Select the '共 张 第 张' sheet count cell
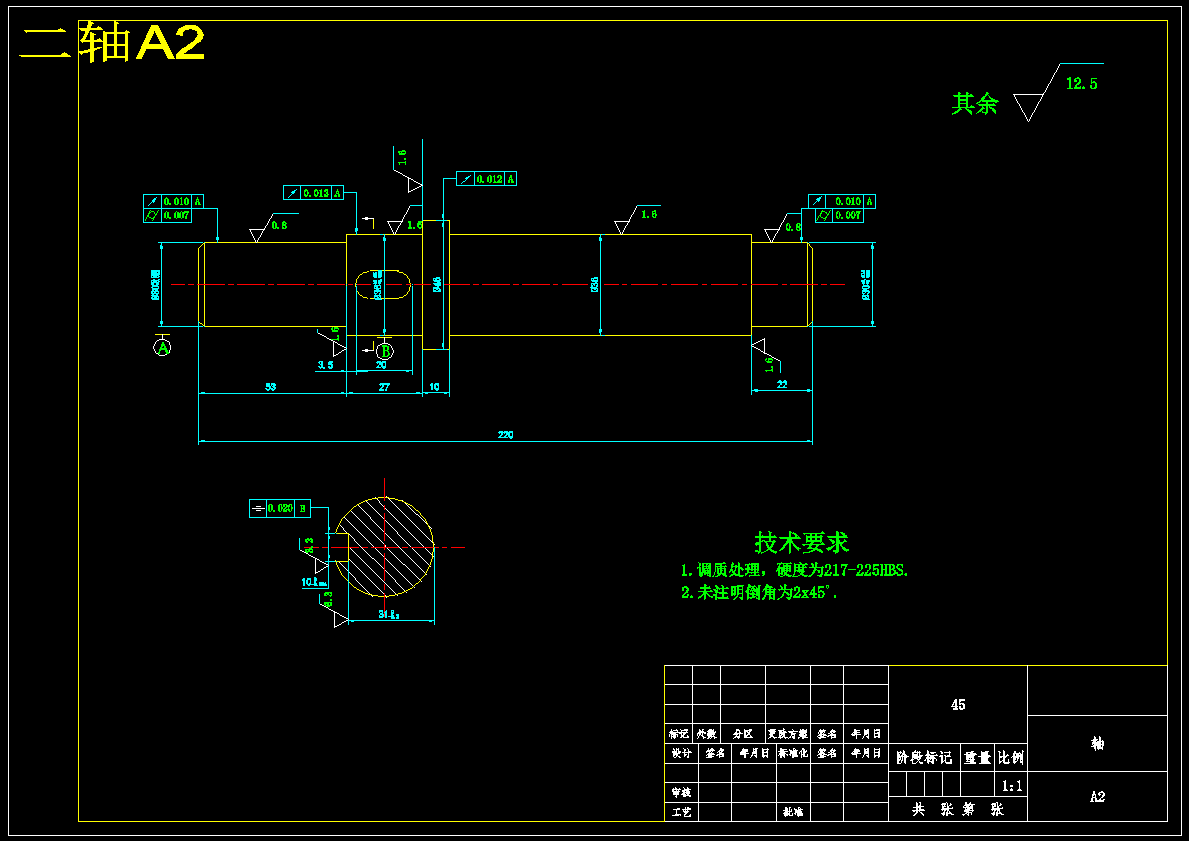Screen dimensions: 1189x841 pos(958,809)
